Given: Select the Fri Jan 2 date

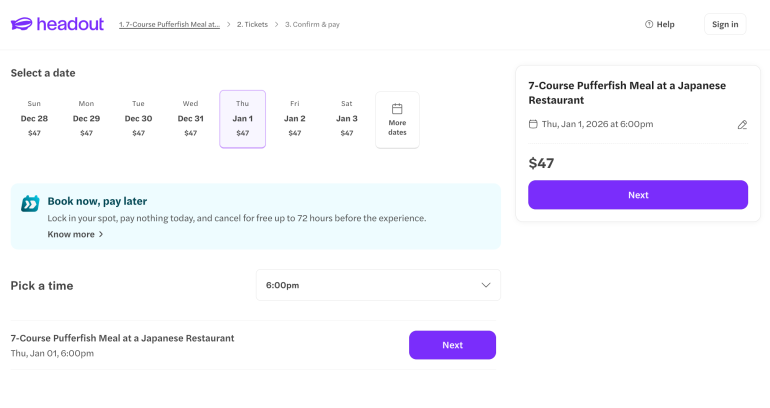Looking at the screenshot, I should coord(295,118).
